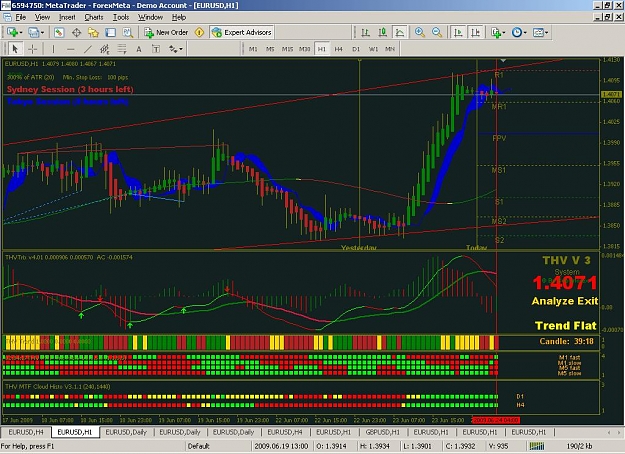Launch MetaEditor from yellow diamond icon
Viewport: 625px width, 454px height.
click(x=199, y=32)
